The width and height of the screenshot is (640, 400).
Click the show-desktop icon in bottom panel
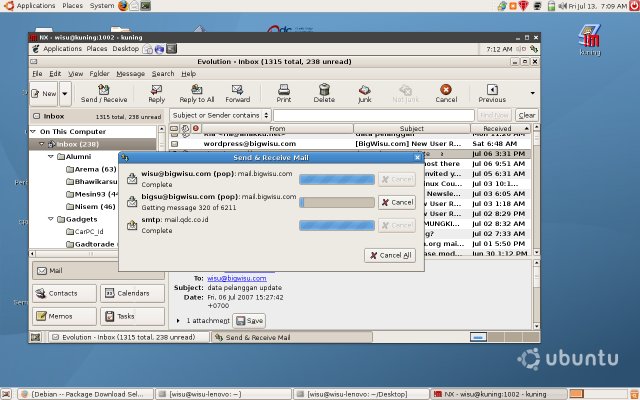[x=7, y=394]
